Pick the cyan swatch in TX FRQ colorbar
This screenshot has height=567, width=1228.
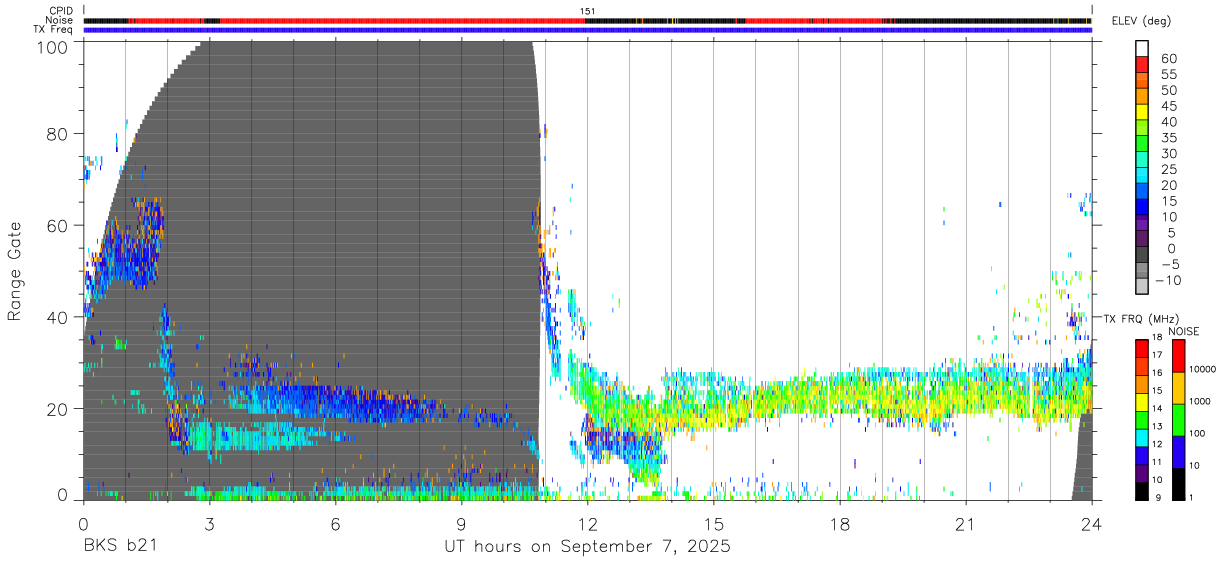pyautogui.click(x=1142, y=436)
